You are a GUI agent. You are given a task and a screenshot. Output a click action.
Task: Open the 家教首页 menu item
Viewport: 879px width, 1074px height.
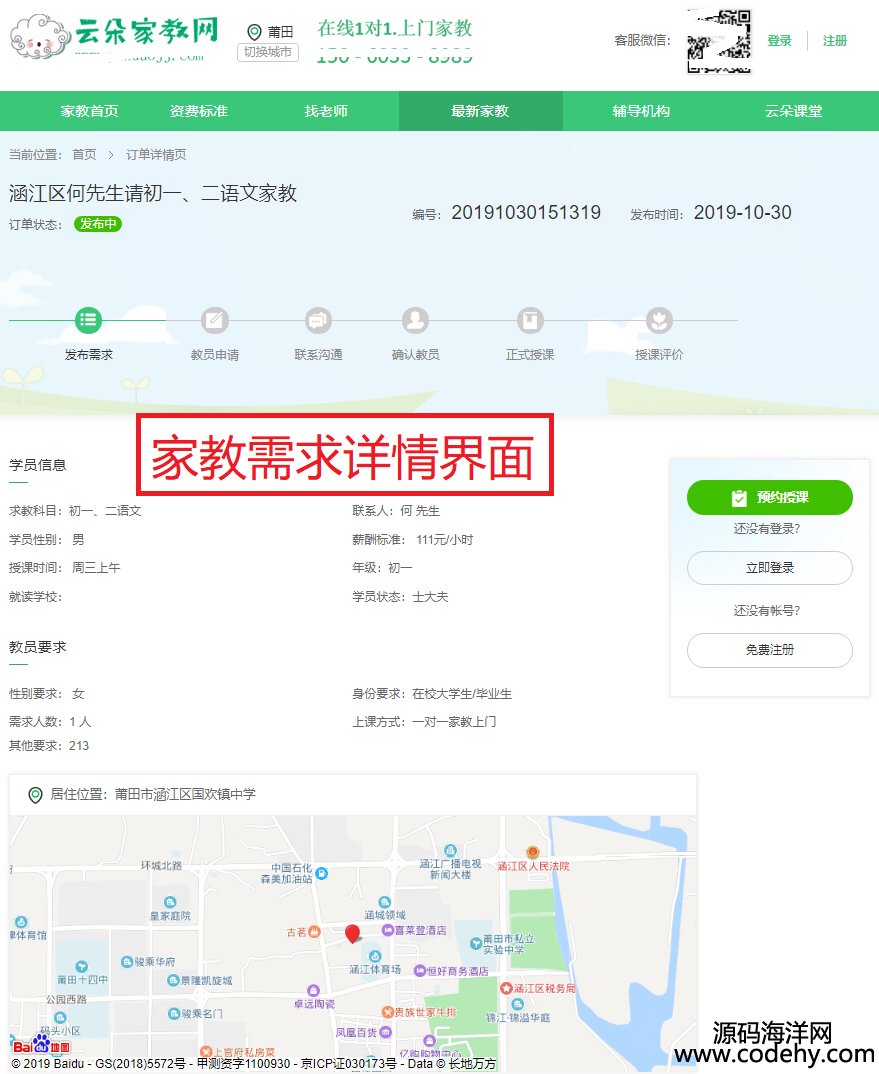(x=89, y=111)
